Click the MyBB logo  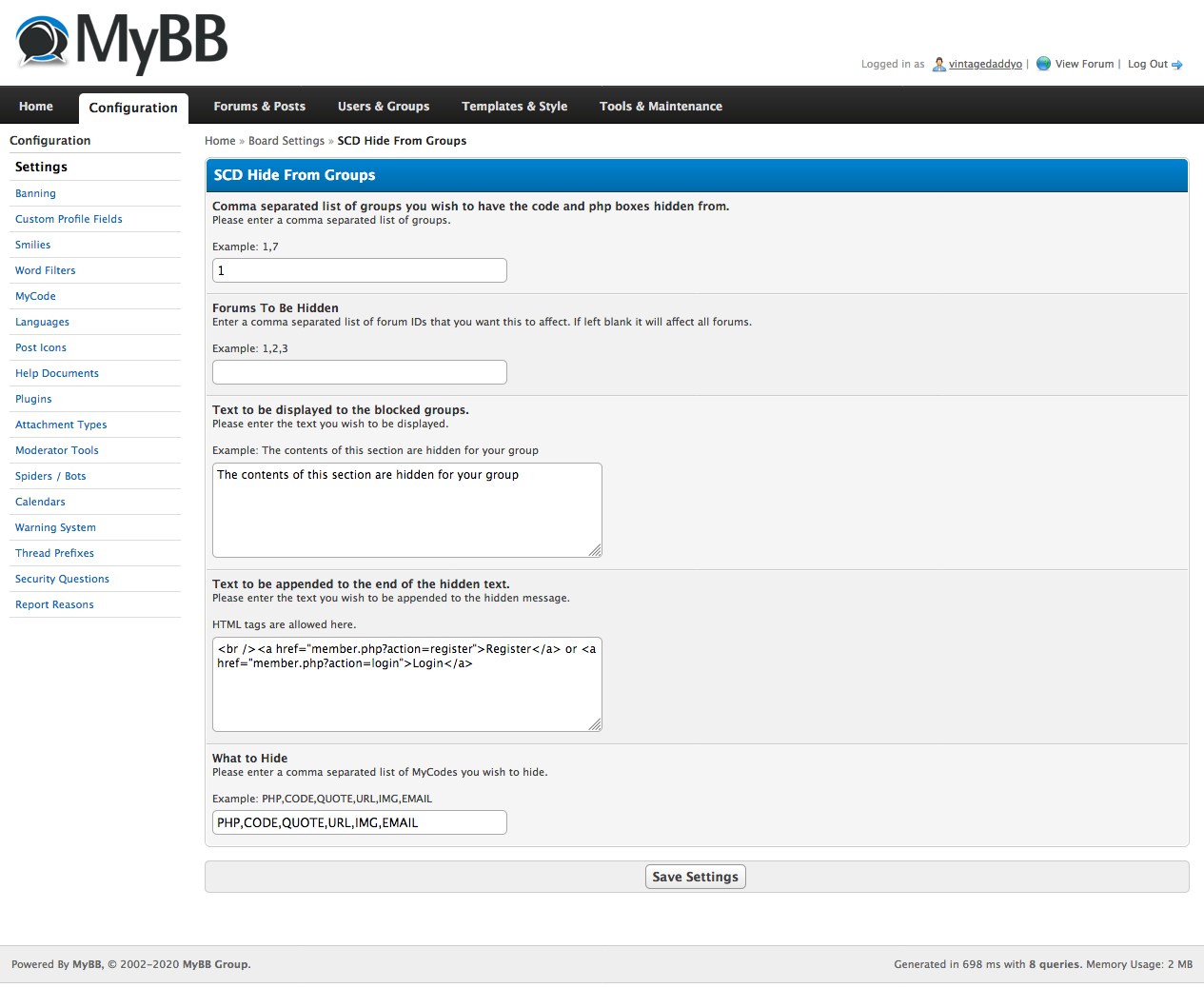pos(122,43)
